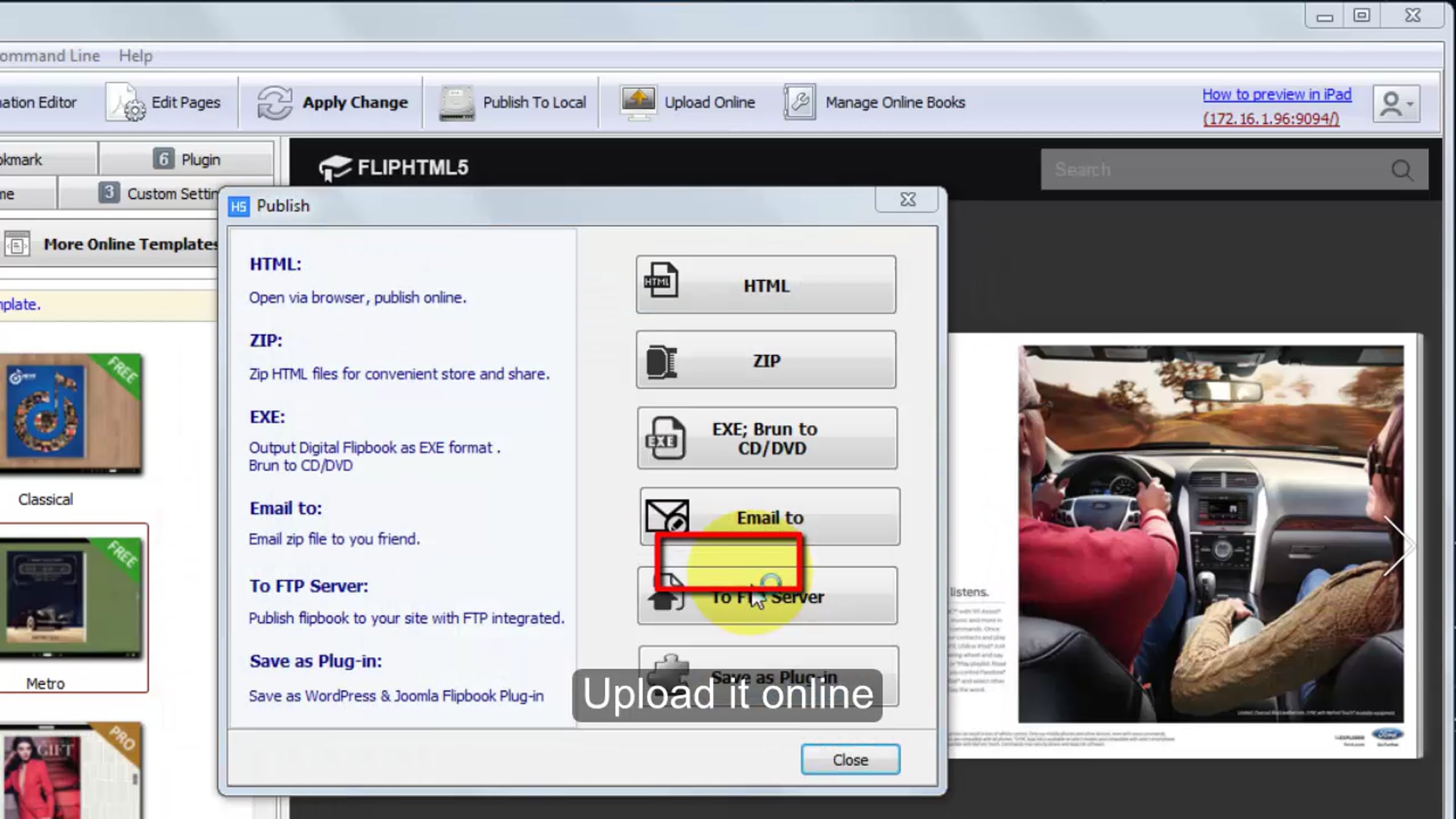Viewport: 1456px width, 819px height.
Task: Click the HTML file icon in Publish dialog
Action: (x=661, y=280)
